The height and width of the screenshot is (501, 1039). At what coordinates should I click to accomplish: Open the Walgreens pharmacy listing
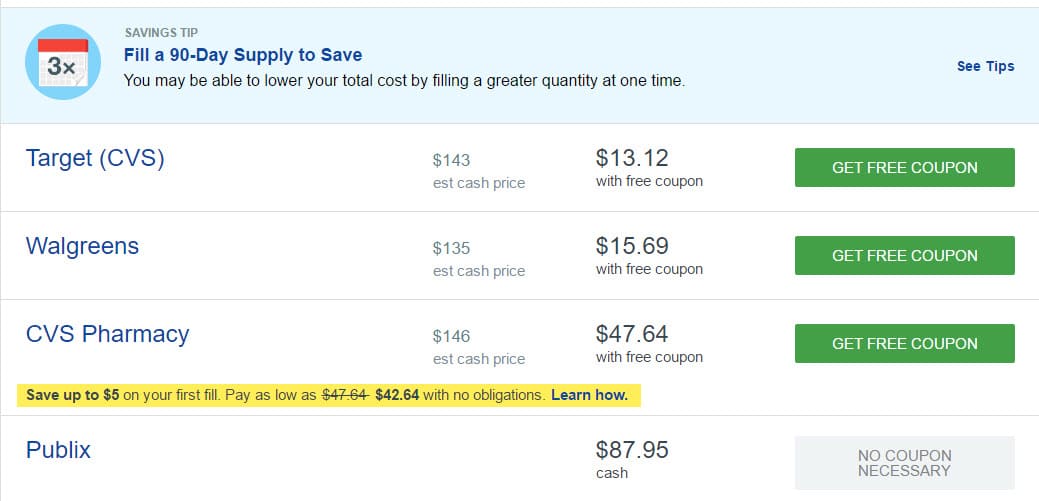point(82,246)
